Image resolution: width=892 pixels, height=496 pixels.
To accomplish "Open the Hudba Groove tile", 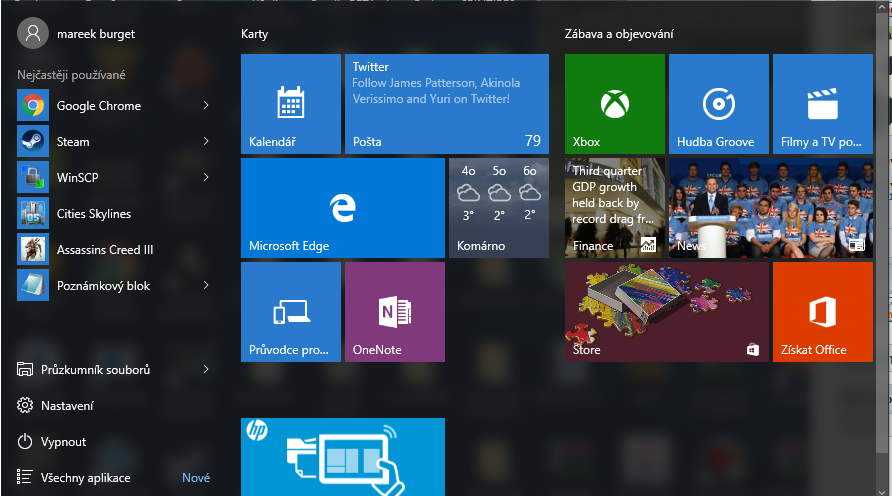I will (x=719, y=104).
